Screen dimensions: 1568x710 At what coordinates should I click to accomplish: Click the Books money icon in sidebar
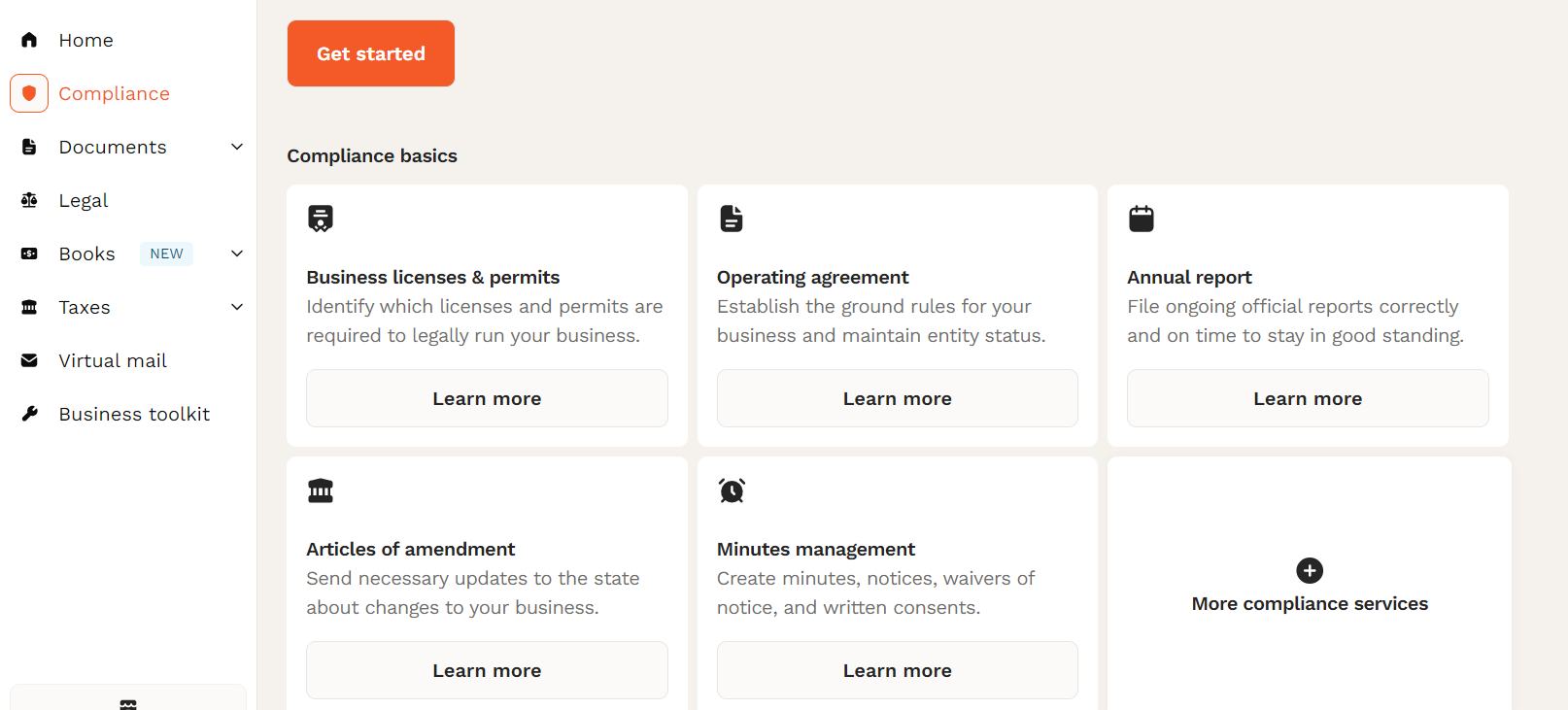pos(29,254)
